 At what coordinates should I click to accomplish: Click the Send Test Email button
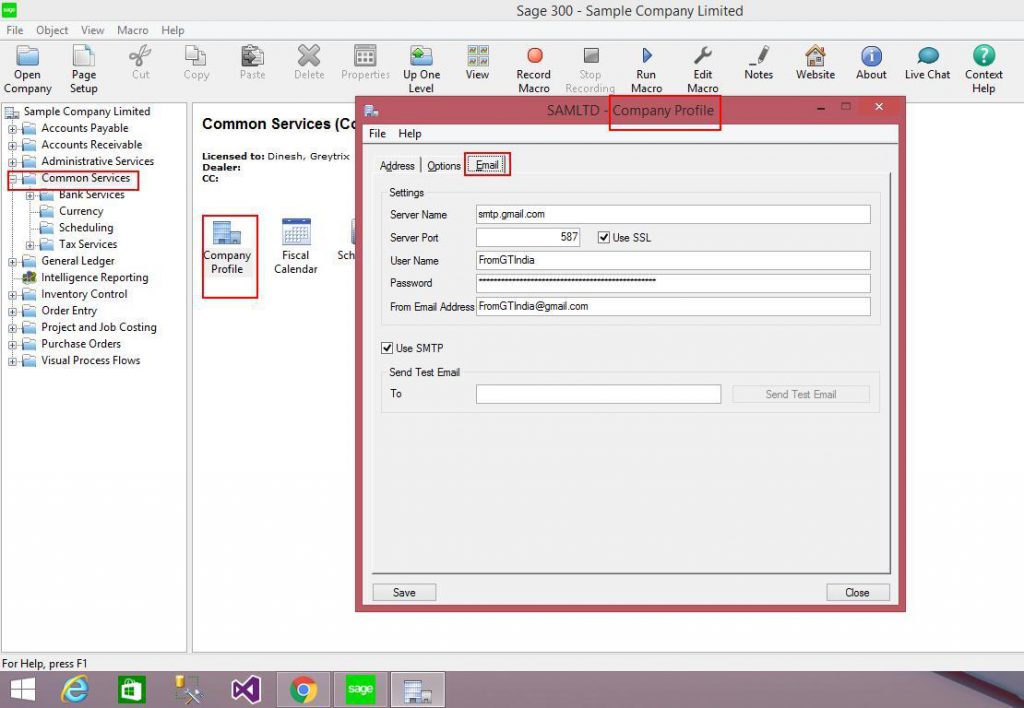point(801,394)
